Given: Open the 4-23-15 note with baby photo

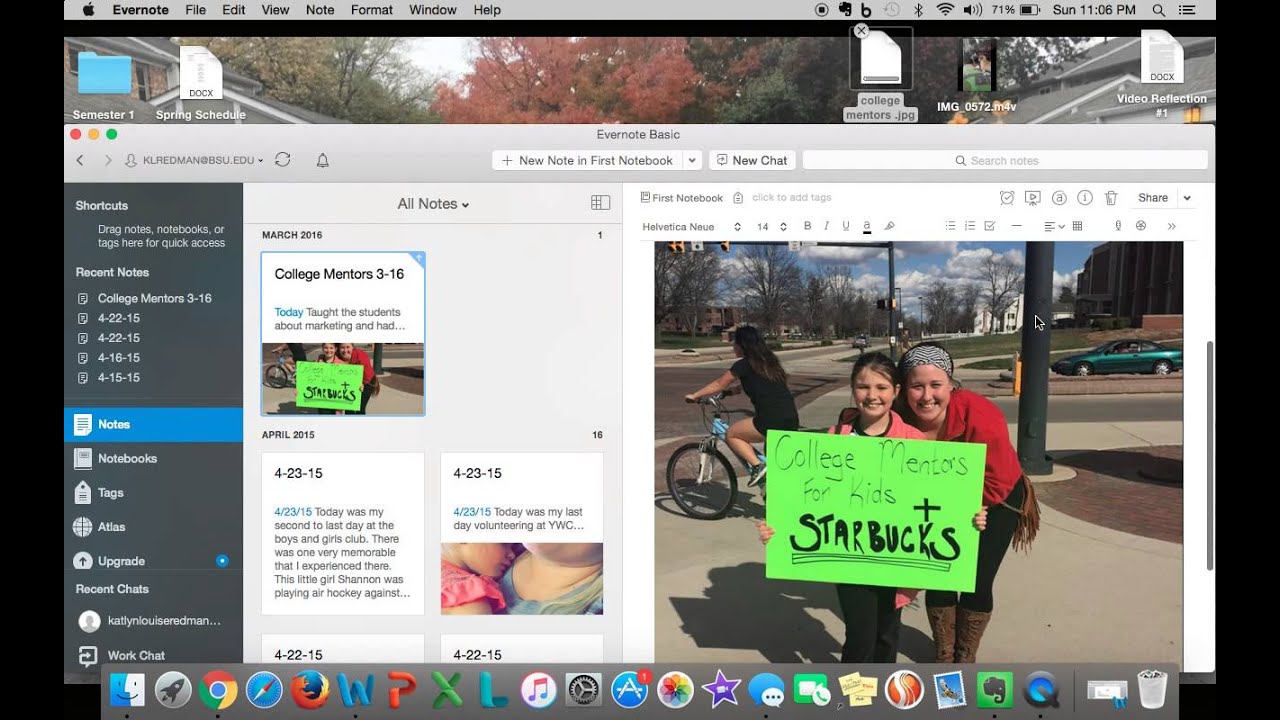Looking at the screenshot, I should 522,534.
